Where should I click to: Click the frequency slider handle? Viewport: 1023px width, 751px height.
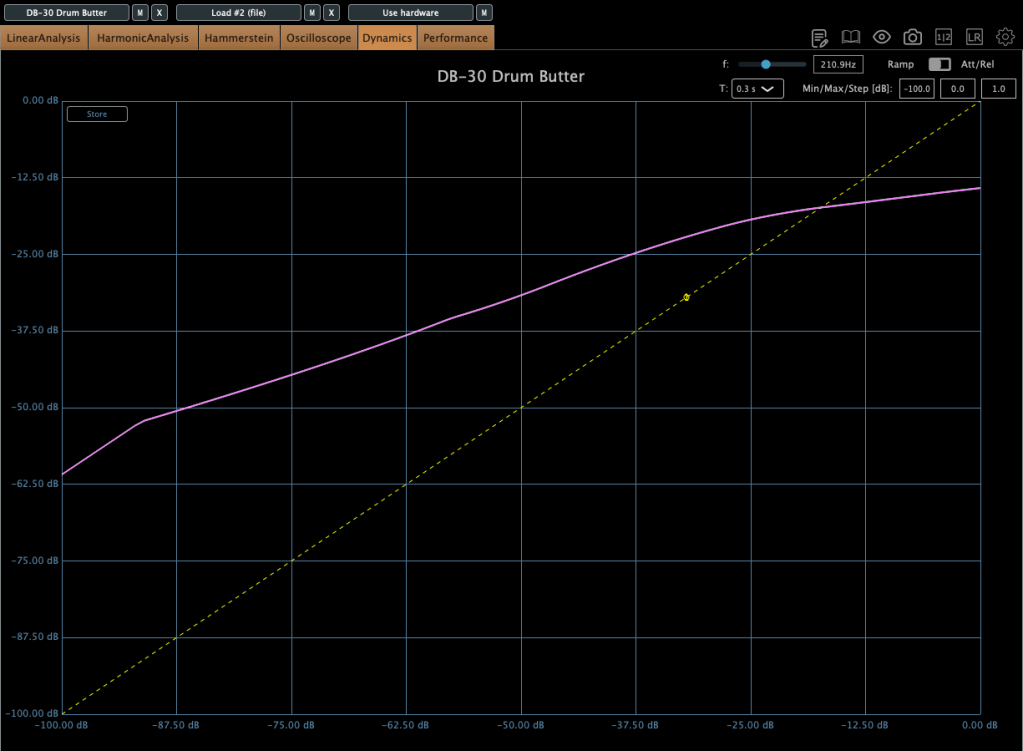(x=766, y=64)
